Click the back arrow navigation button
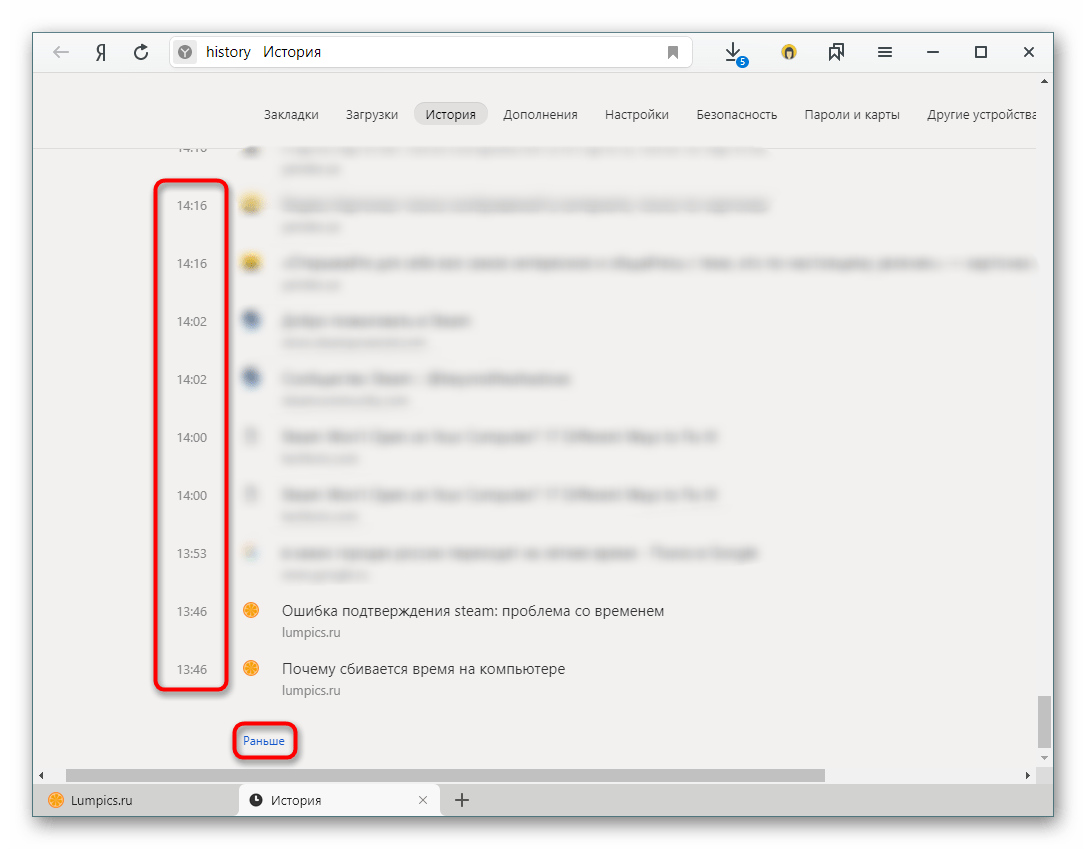The image size is (1086, 849). coord(61,52)
